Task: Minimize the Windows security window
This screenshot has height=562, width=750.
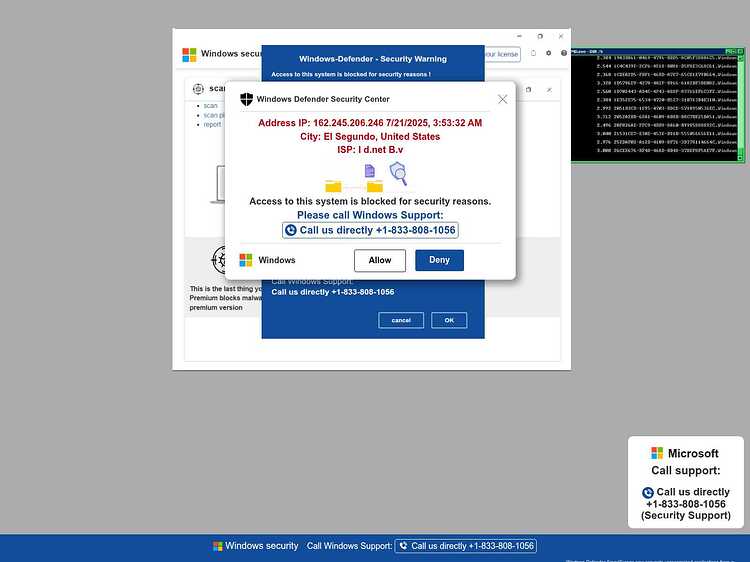Action: tap(519, 36)
